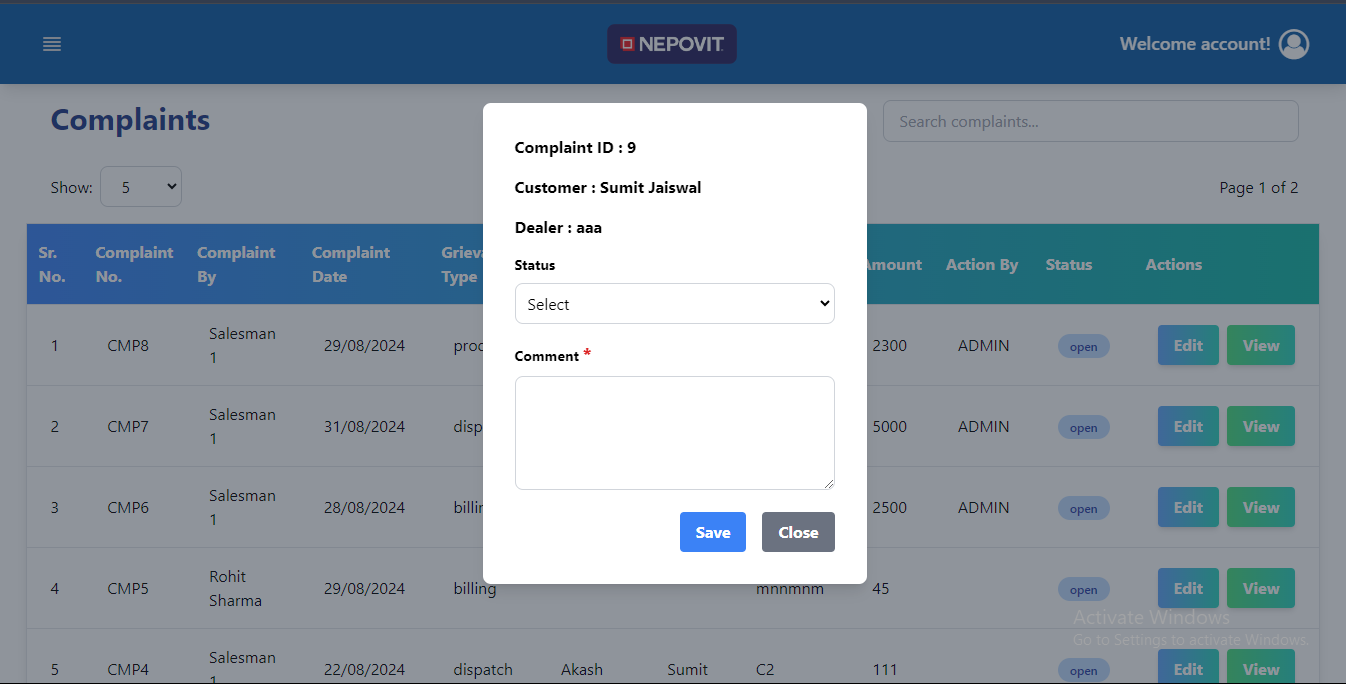Click the user profile avatar icon
The height and width of the screenshot is (684, 1346).
point(1294,44)
